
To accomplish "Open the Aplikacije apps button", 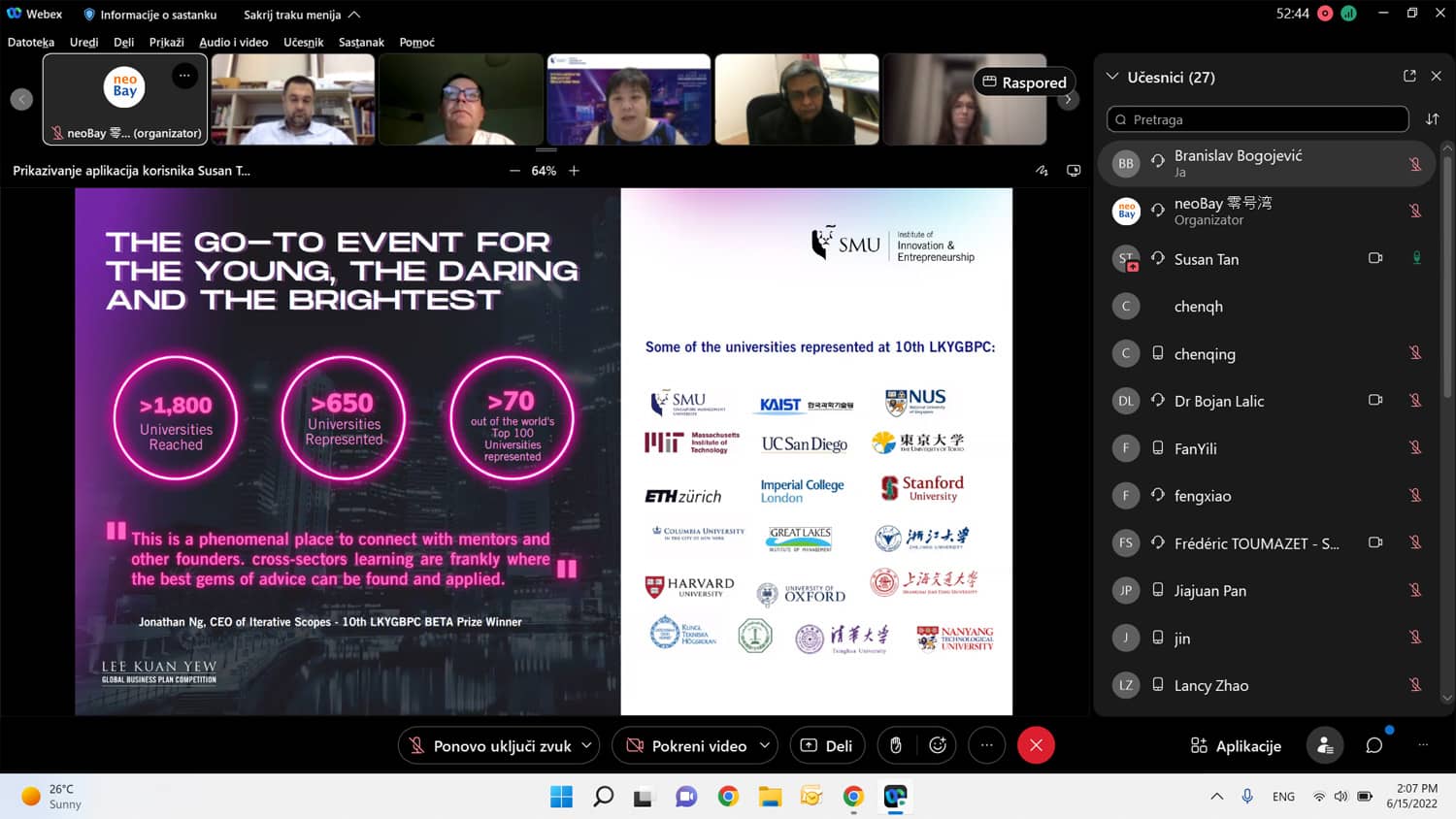I will click(1236, 745).
